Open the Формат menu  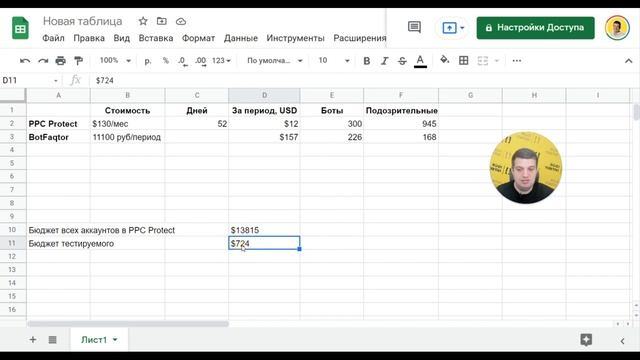(198, 38)
